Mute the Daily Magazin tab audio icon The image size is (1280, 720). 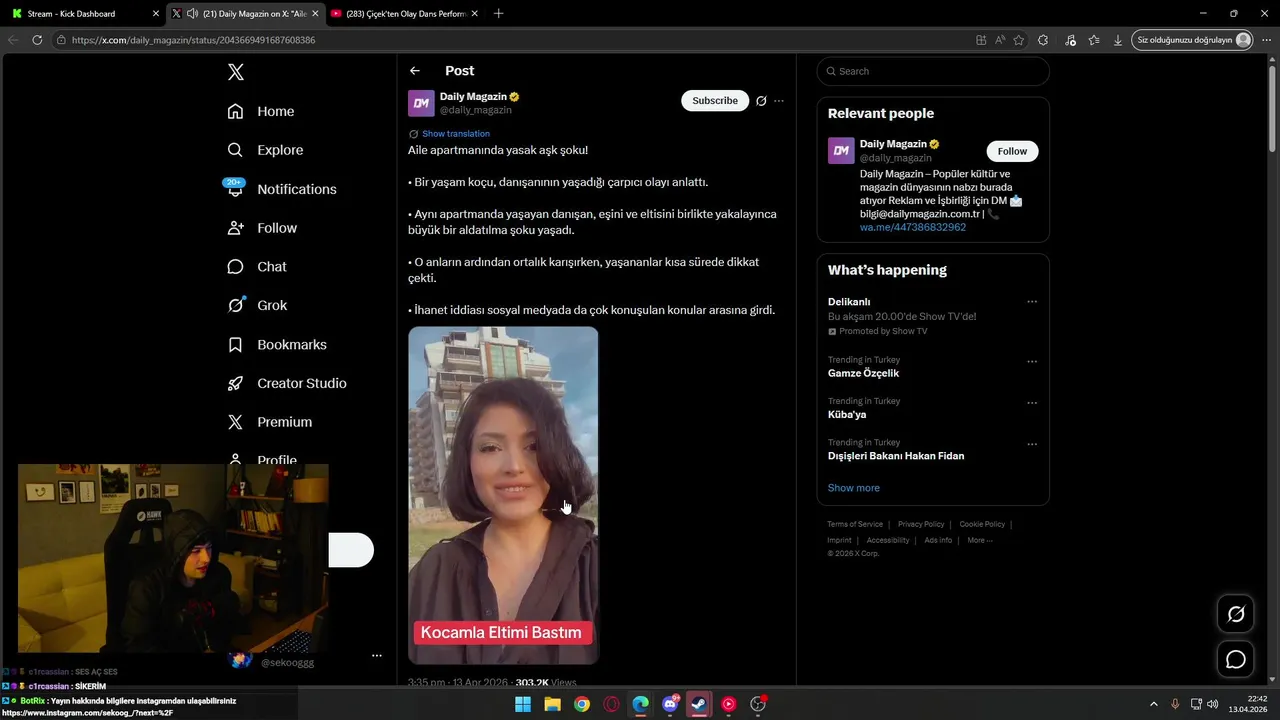[192, 14]
